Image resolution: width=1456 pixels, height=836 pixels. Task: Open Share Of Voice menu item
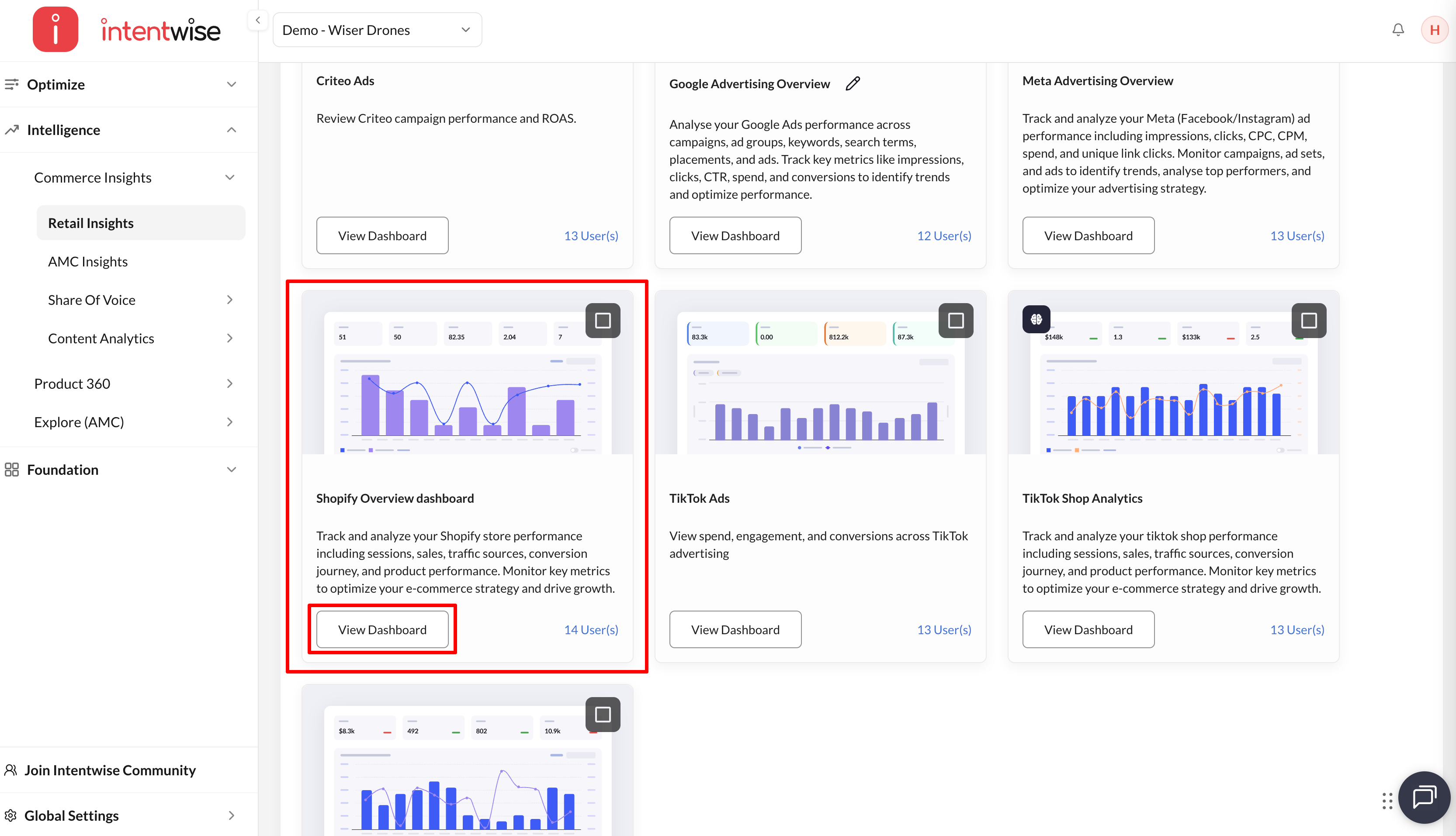[92, 300]
